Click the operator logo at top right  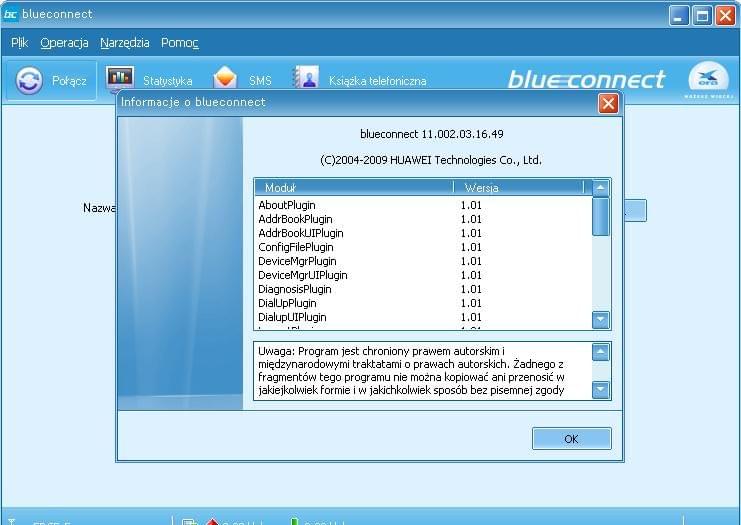click(708, 80)
